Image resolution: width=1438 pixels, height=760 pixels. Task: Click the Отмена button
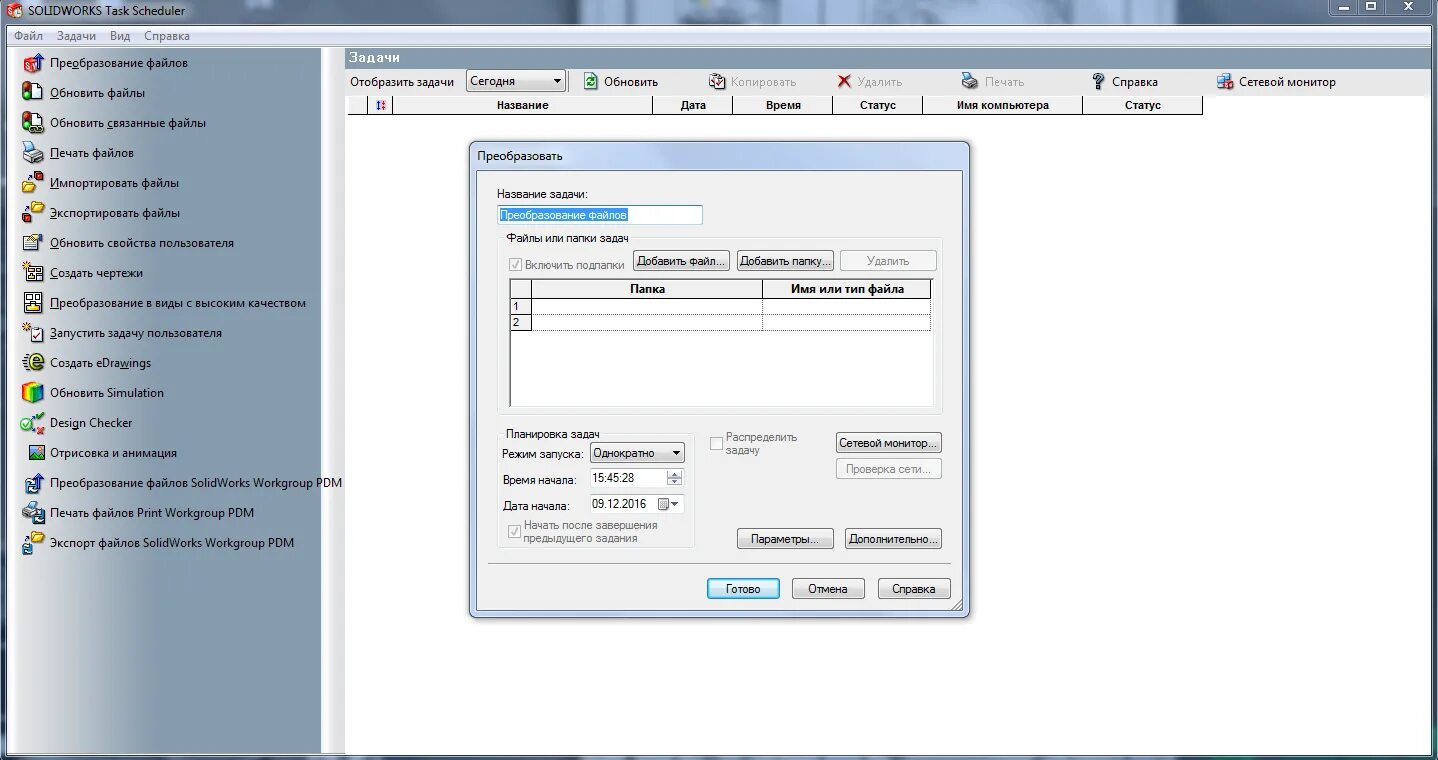pos(828,589)
